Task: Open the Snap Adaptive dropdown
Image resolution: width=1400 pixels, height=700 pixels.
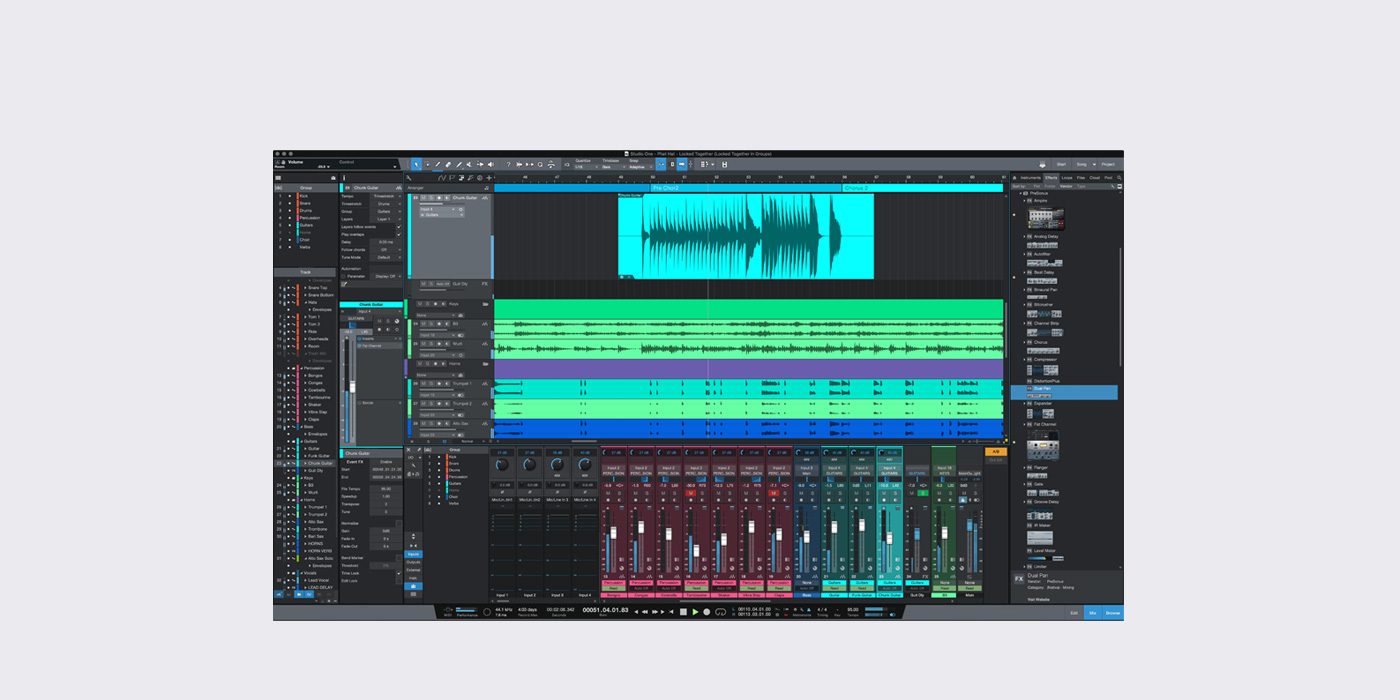Action: (640, 167)
